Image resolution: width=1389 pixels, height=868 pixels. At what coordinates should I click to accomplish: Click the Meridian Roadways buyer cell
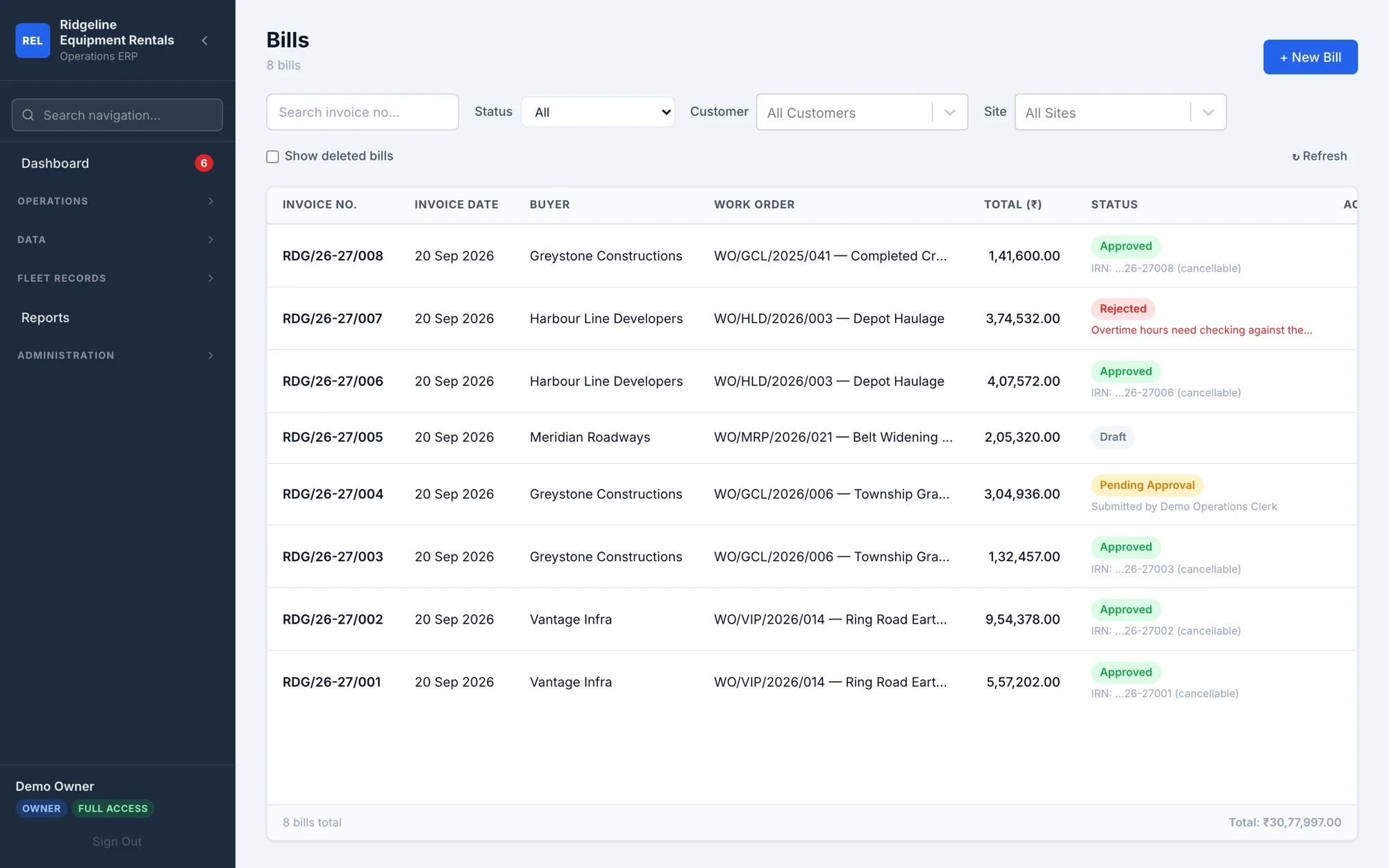coord(590,437)
